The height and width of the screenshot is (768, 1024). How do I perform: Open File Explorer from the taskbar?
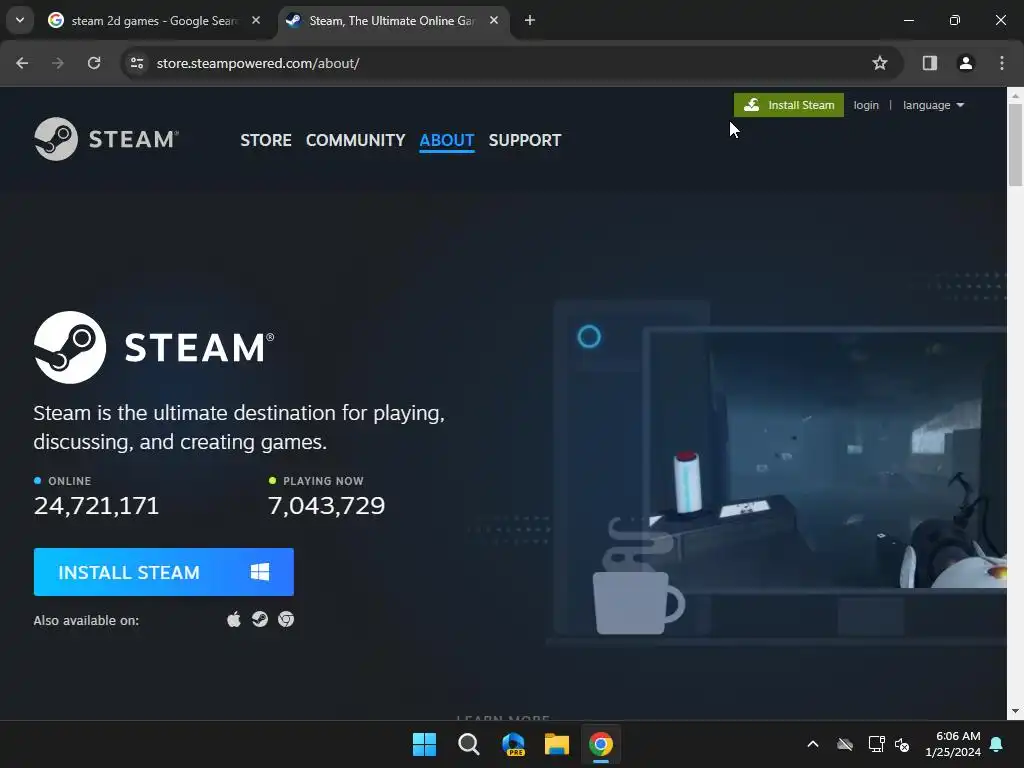[557, 744]
